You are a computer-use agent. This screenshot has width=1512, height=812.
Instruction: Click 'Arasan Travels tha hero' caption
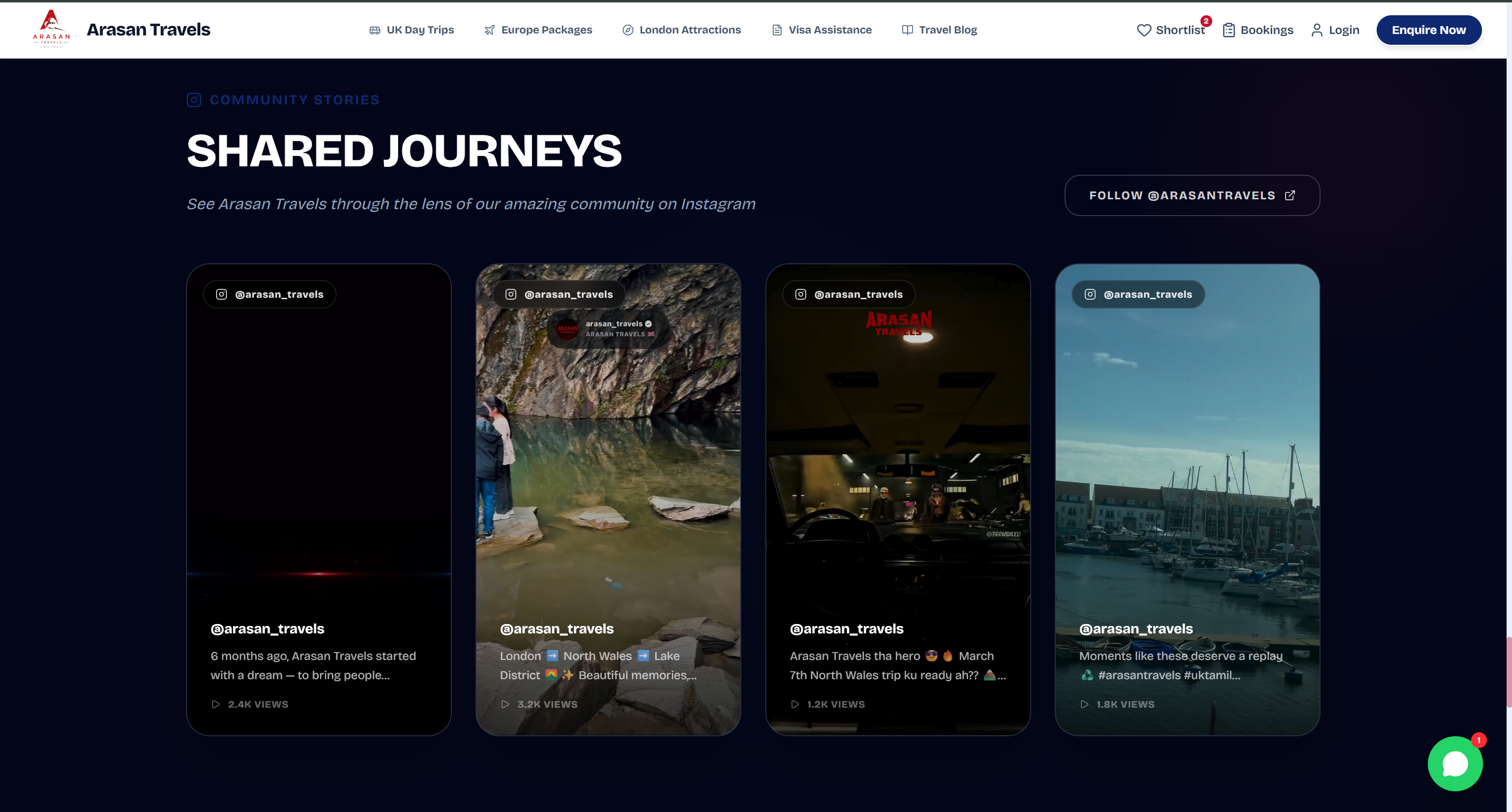tap(897, 665)
